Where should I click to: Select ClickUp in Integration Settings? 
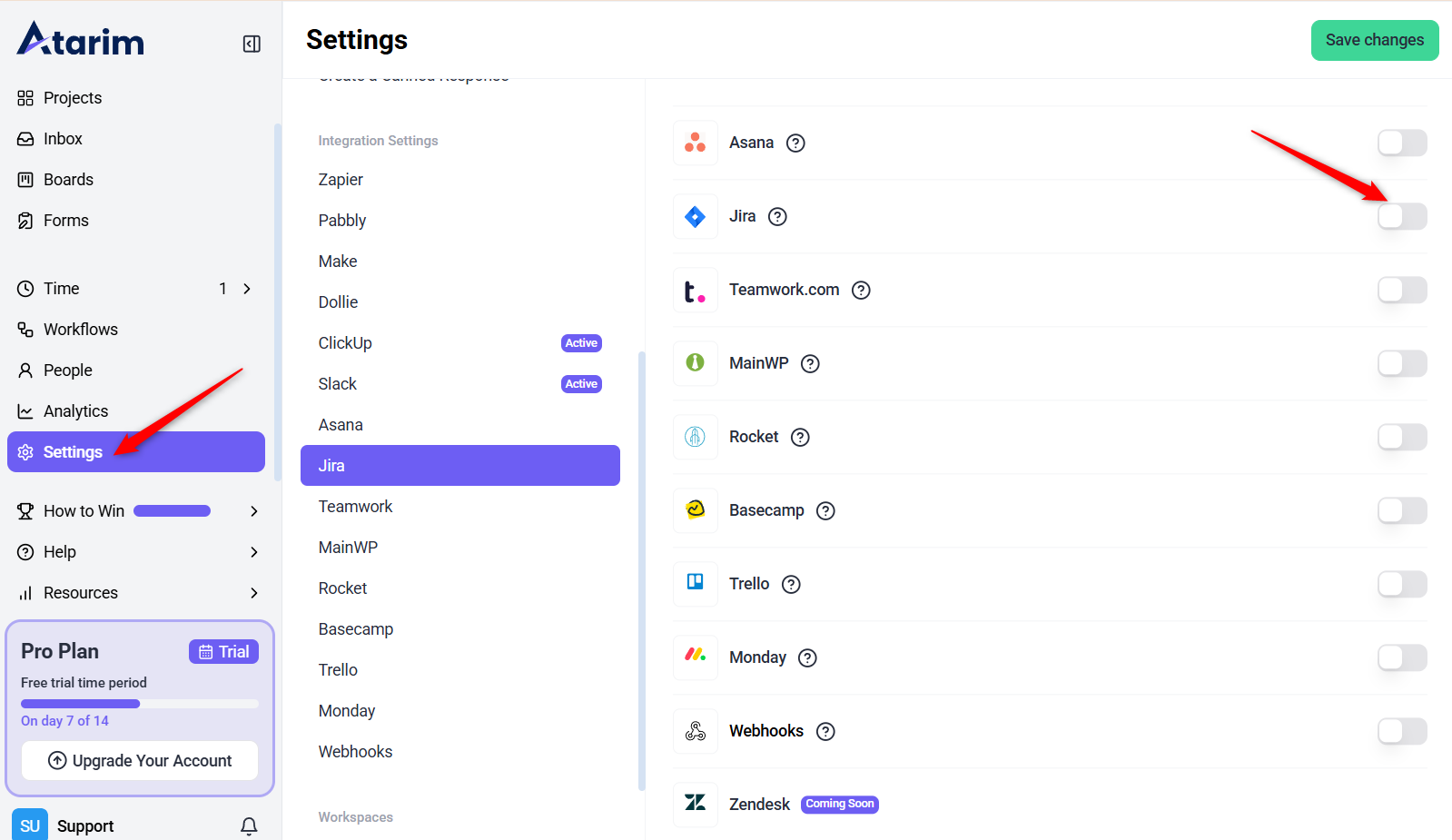coord(345,343)
